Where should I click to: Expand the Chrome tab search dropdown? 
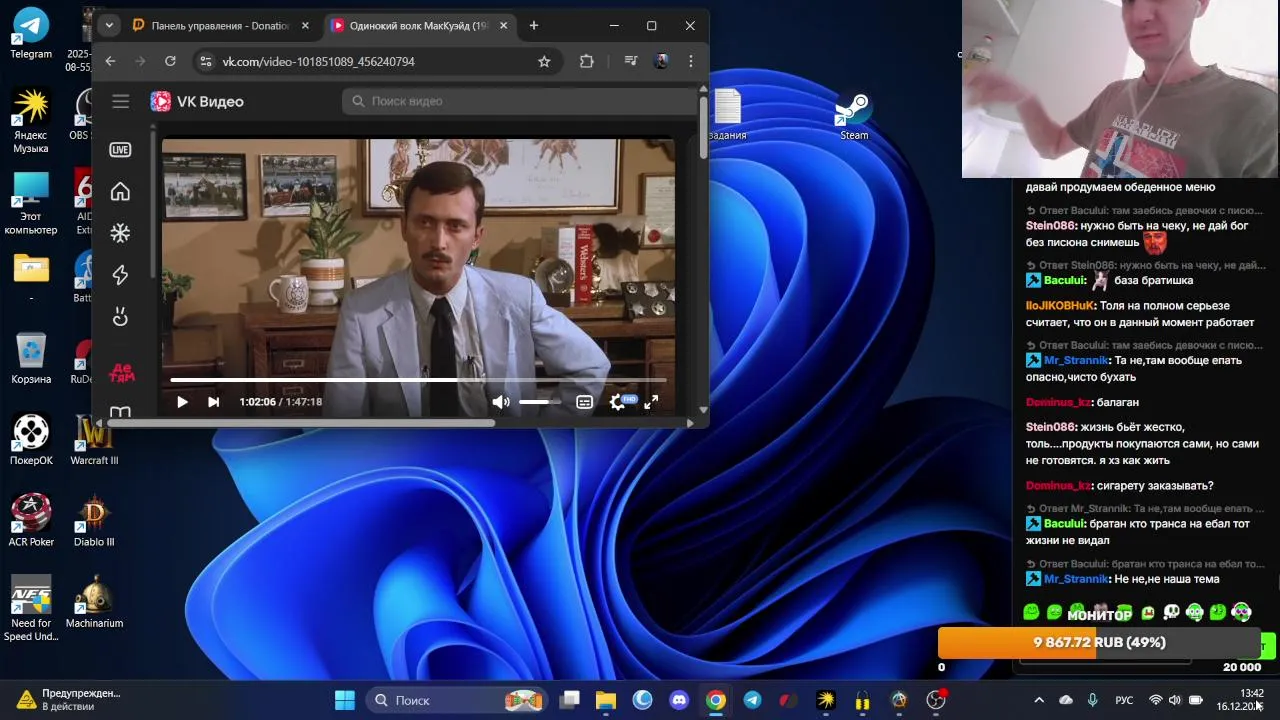[x=109, y=26]
